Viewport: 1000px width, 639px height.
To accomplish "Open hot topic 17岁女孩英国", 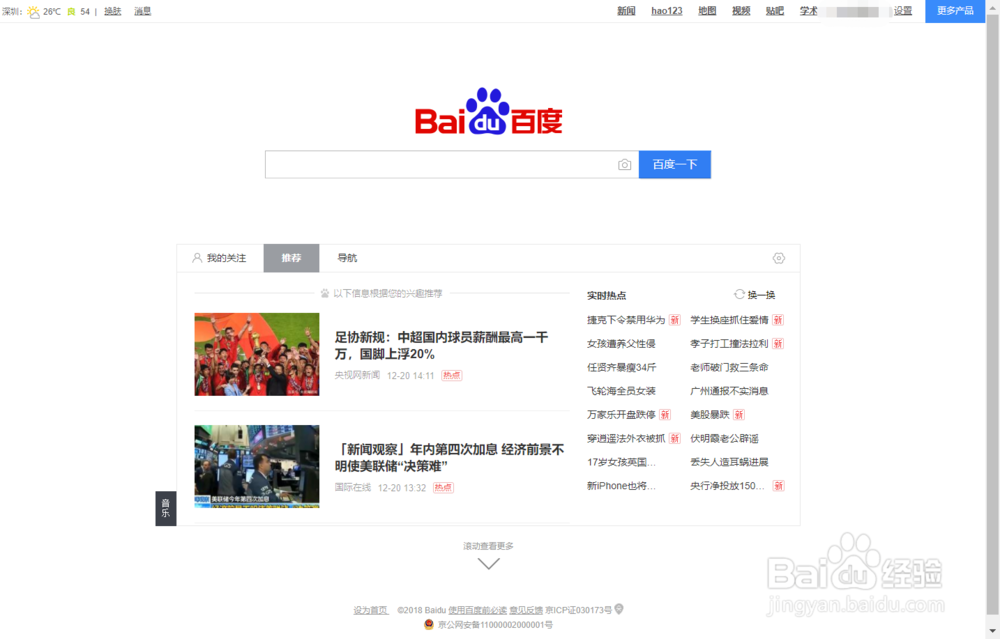I will 621,462.
